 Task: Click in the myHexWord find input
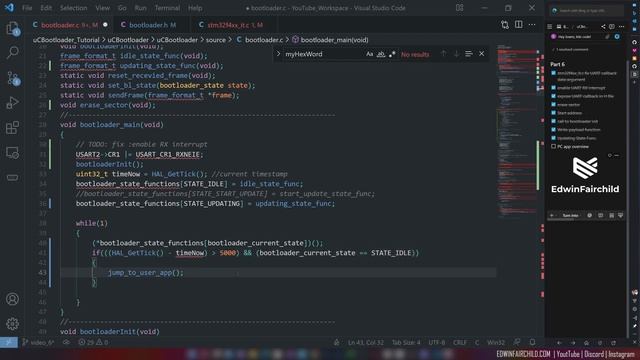322,54
